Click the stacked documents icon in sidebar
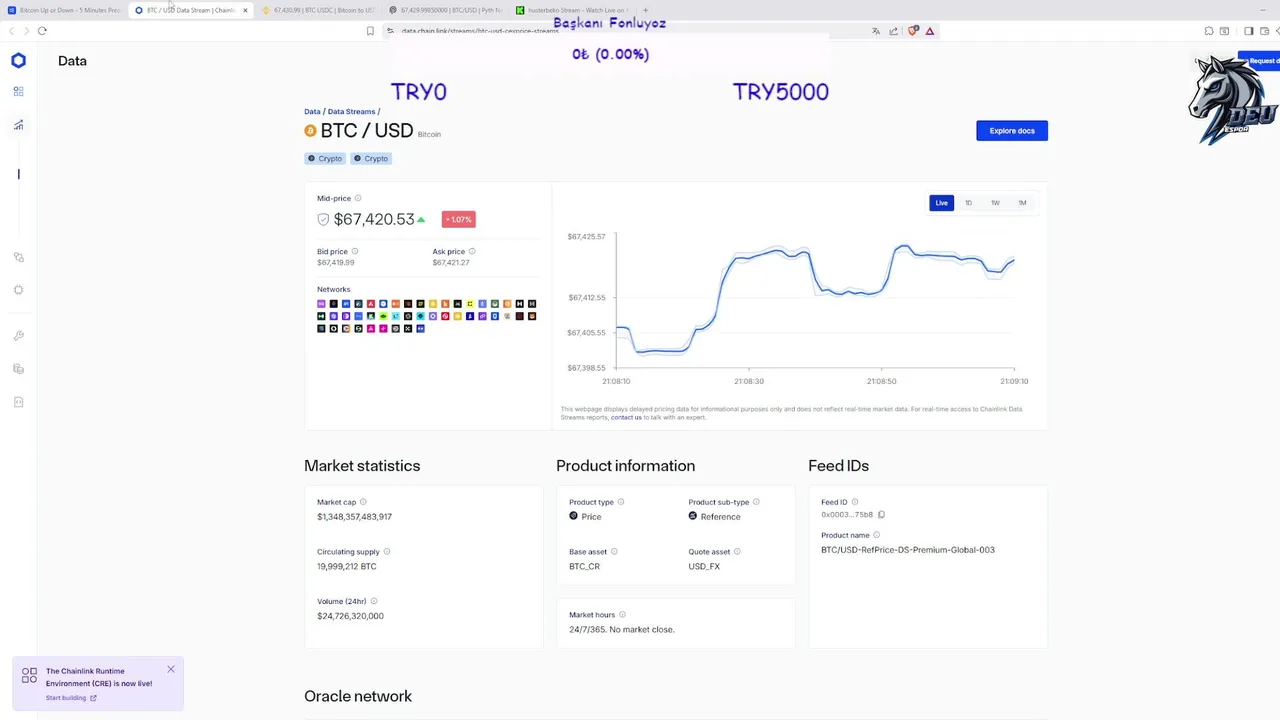The width and height of the screenshot is (1280, 720). coord(18,369)
